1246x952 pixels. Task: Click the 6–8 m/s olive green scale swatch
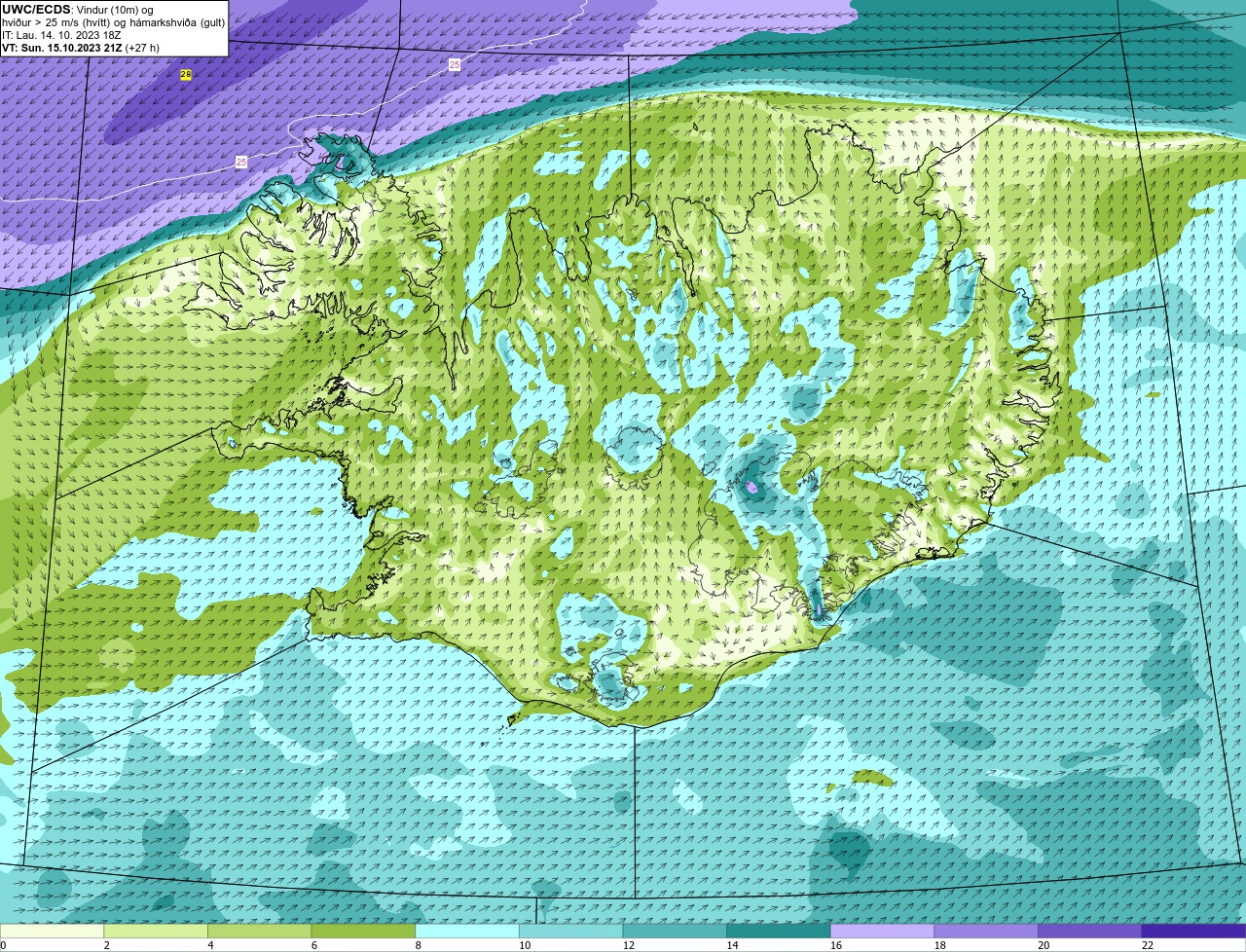tap(363, 931)
